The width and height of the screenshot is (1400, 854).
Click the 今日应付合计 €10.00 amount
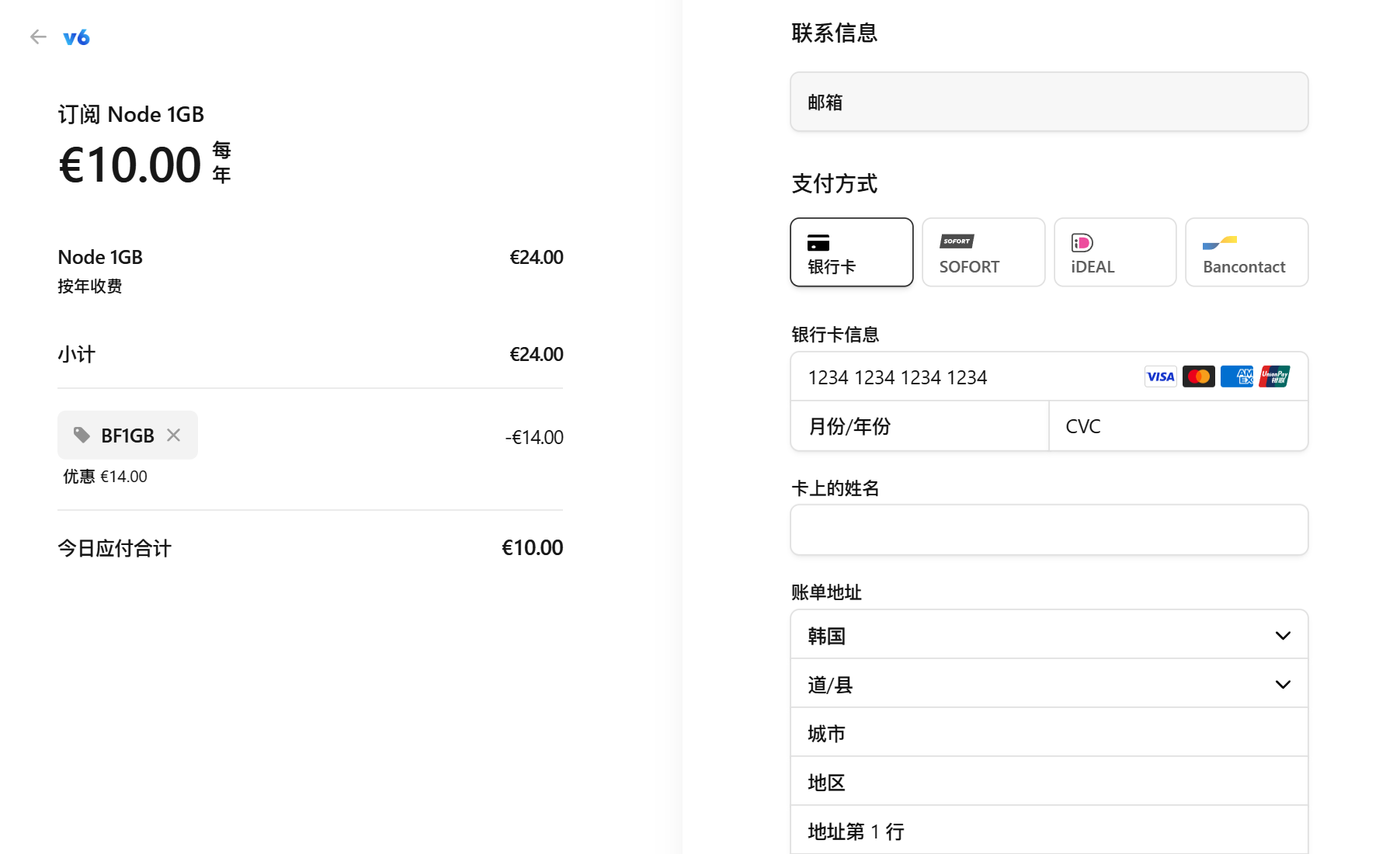pyautogui.click(x=532, y=547)
